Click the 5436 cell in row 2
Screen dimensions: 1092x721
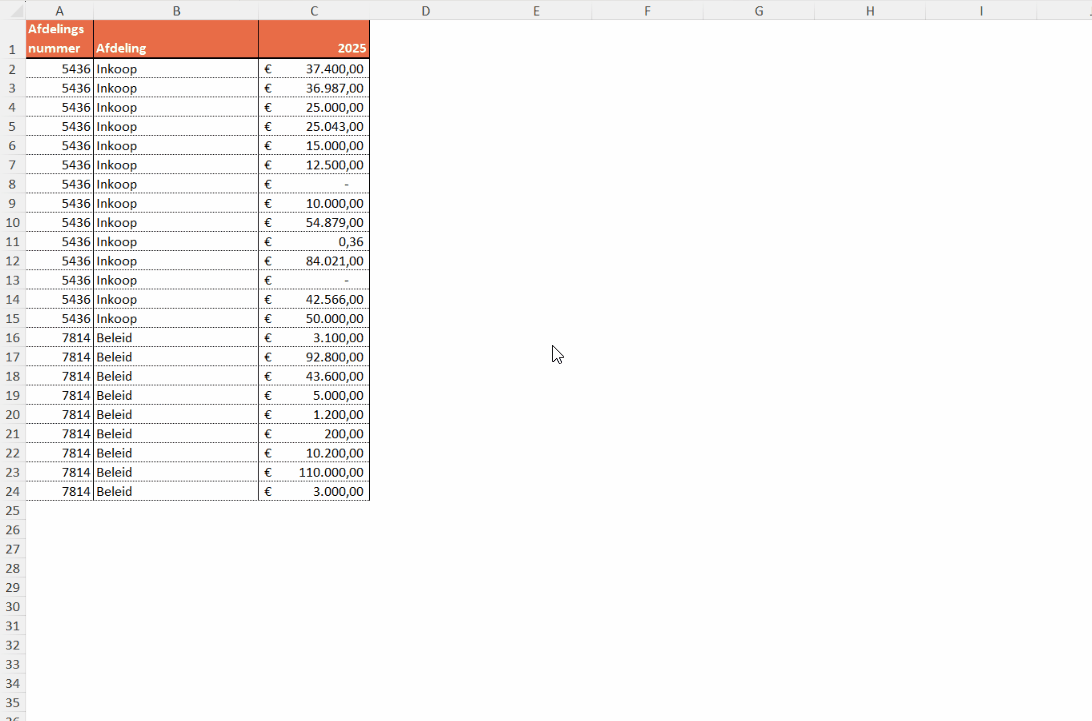point(60,68)
